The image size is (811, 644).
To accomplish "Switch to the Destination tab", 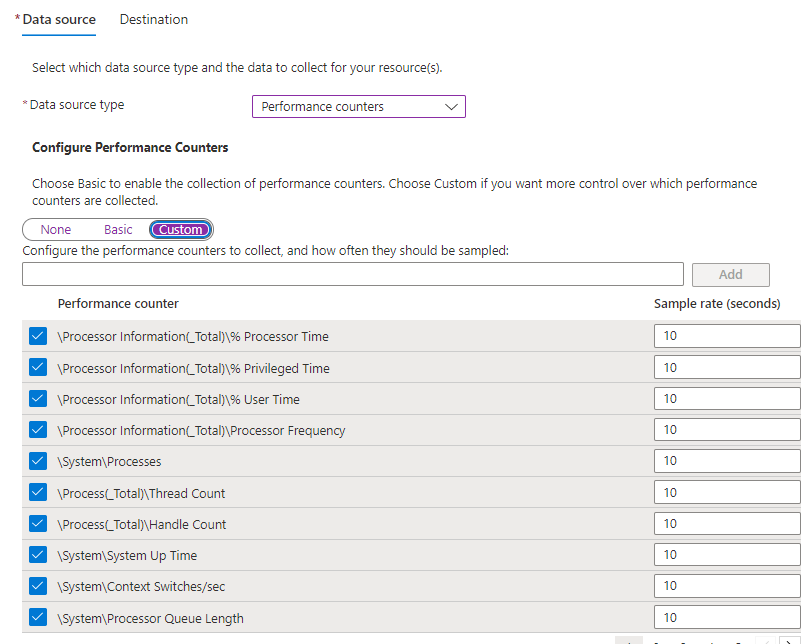I will click(153, 19).
